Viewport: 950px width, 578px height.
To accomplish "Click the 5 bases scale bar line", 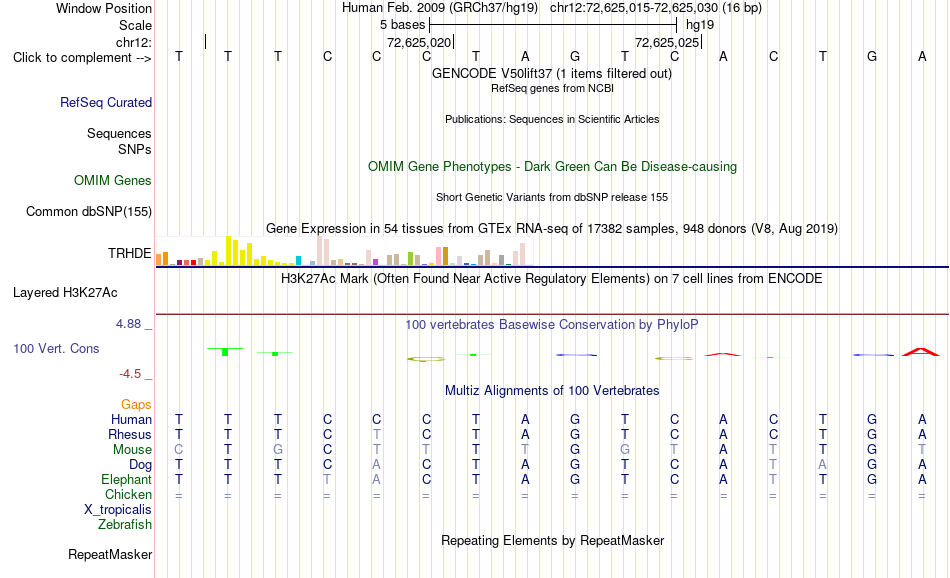I will tap(553, 25).
